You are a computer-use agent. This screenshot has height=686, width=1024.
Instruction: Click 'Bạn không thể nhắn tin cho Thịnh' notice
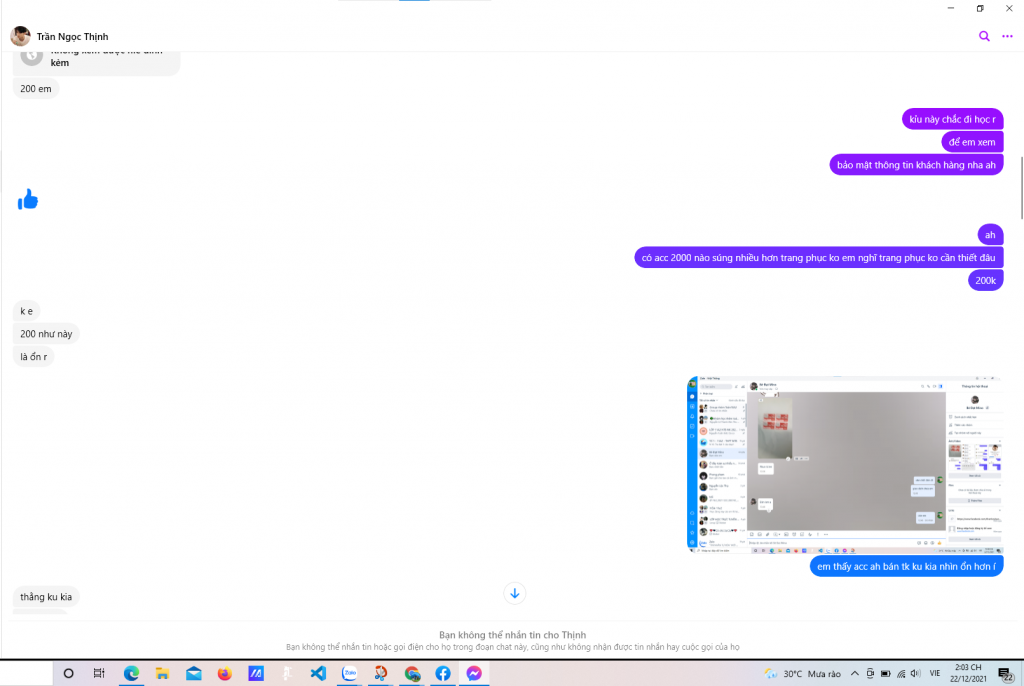point(513,635)
